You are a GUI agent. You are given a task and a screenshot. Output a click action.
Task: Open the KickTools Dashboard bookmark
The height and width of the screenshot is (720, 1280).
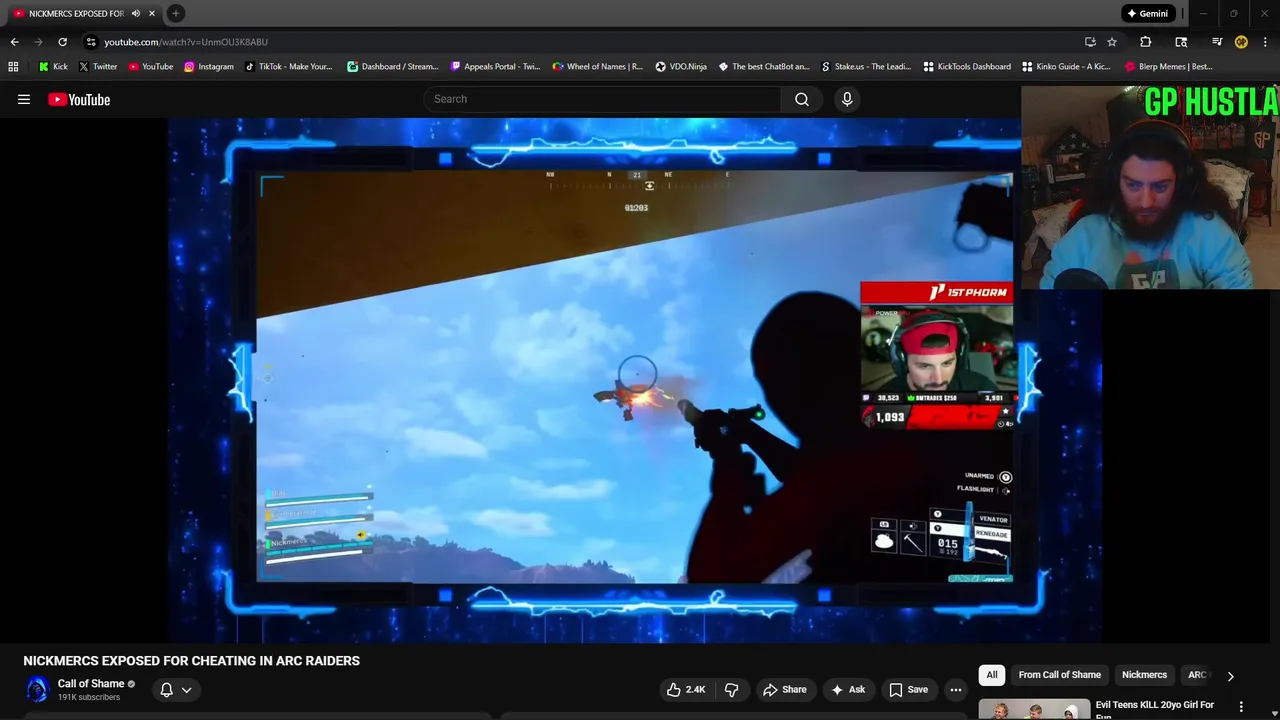967,67
